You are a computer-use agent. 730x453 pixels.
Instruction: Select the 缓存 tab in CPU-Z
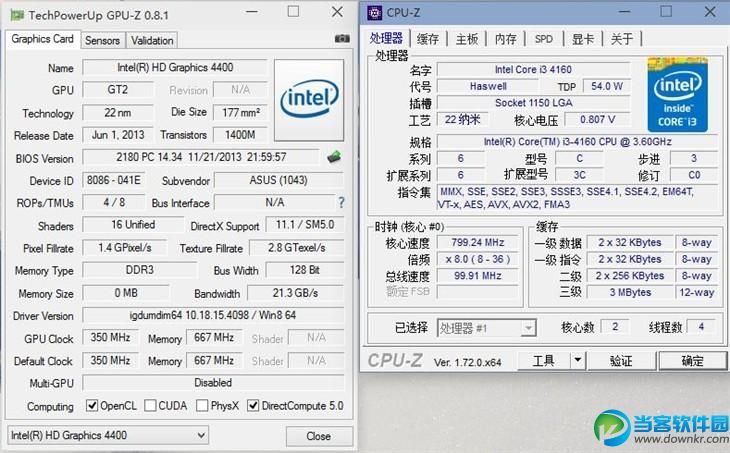point(428,39)
